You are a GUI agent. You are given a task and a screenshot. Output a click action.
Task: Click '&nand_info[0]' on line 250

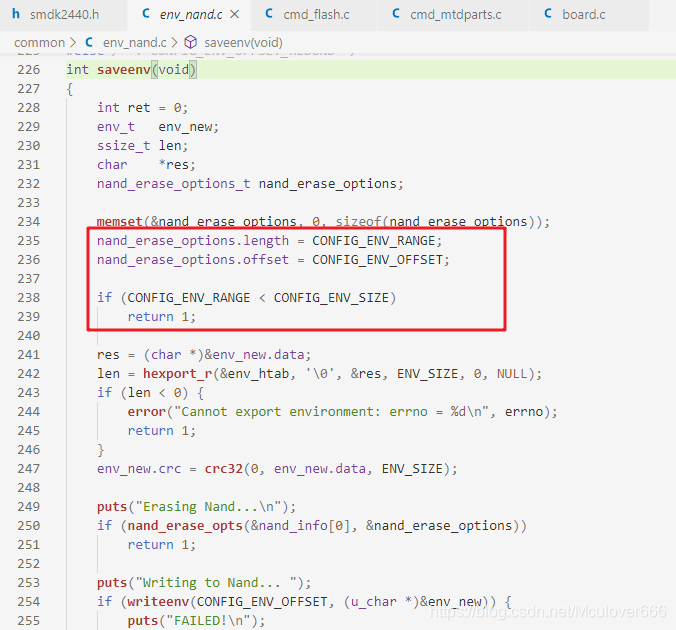point(300,526)
